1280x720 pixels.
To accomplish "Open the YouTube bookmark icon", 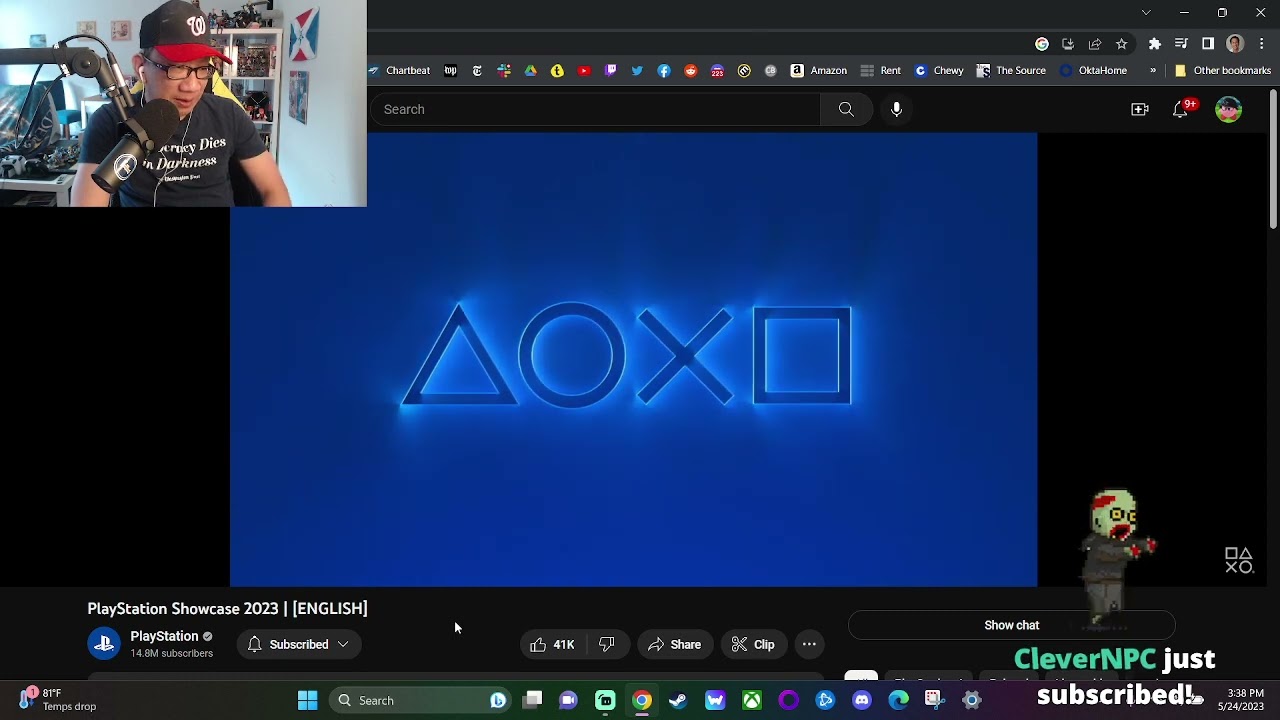I will [584, 71].
